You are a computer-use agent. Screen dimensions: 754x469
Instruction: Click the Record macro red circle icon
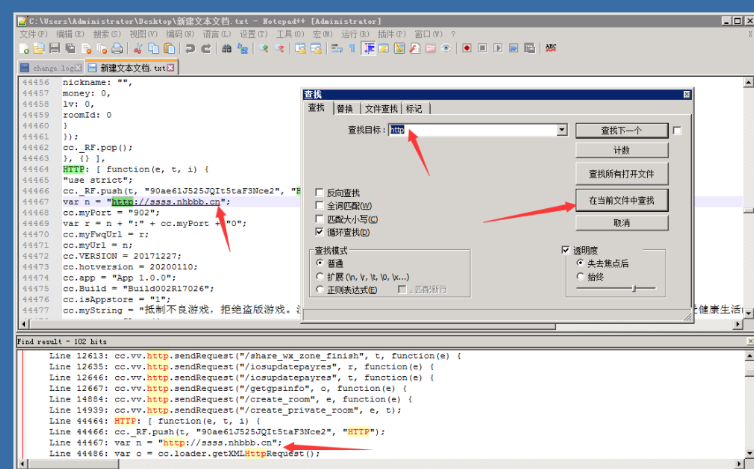coord(466,48)
